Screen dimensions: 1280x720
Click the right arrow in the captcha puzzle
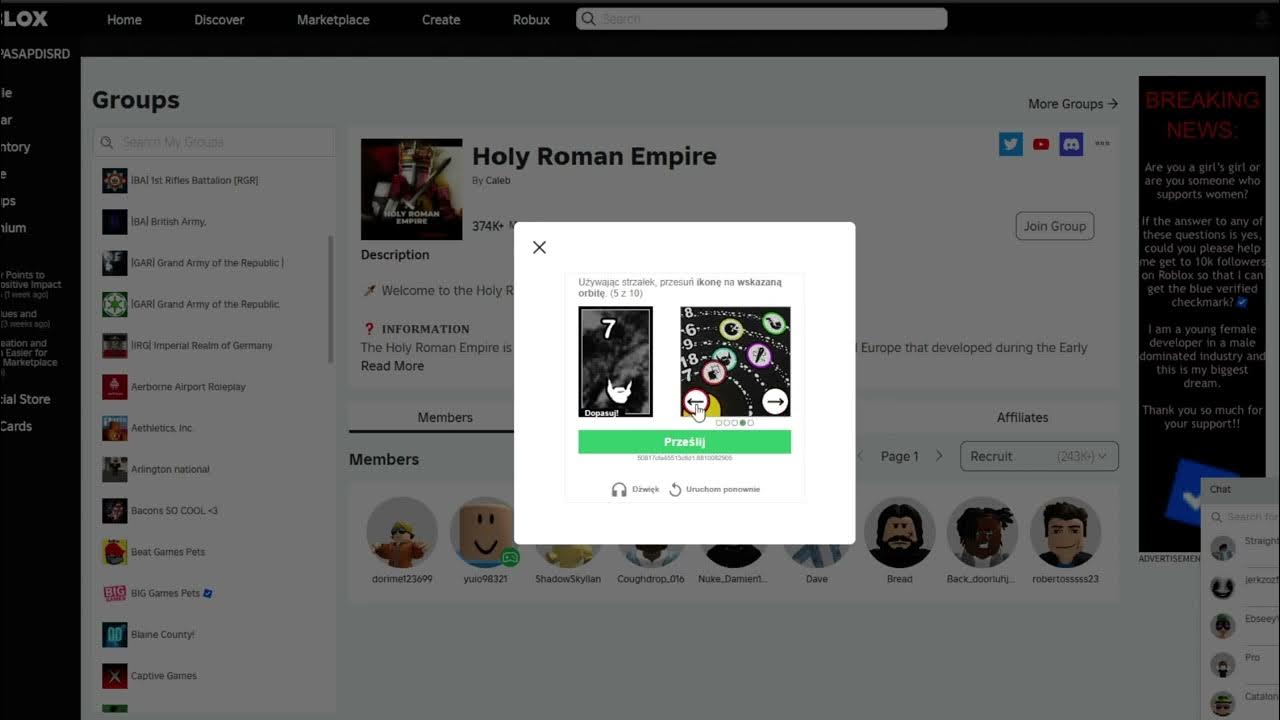[775, 402]
